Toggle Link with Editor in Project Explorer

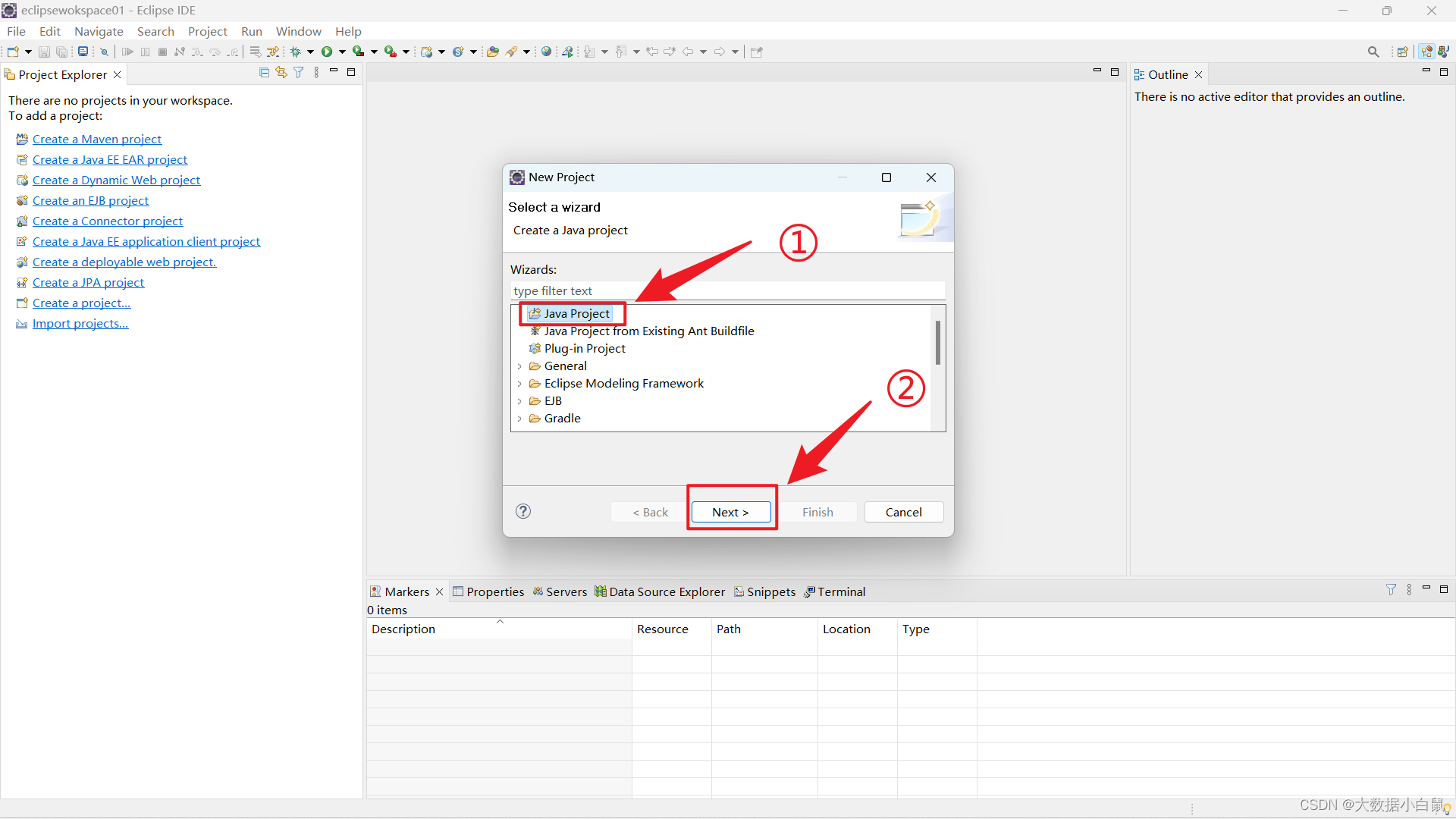[281, 73]
